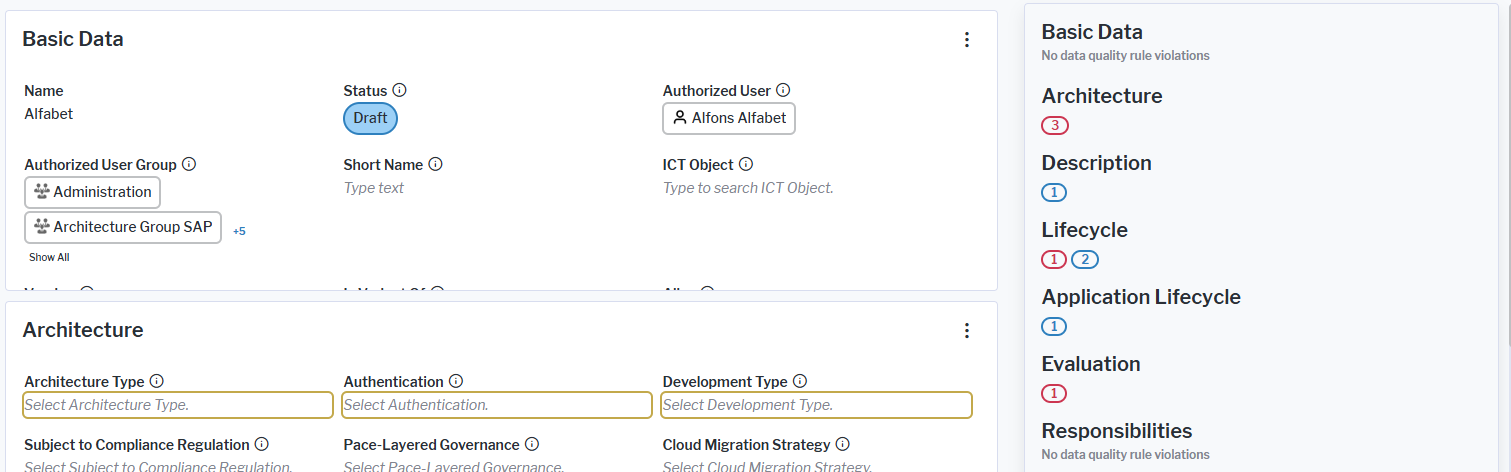Viewport: 1511px width, 472px height.
Task: Show info tooltip for Authentication
Action: point(456,381)
